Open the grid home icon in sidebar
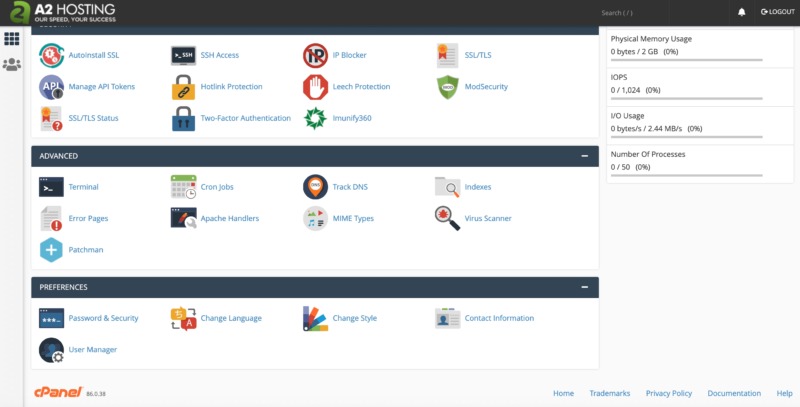The height and width of the screenshot is (407, 800). [12, 39]
